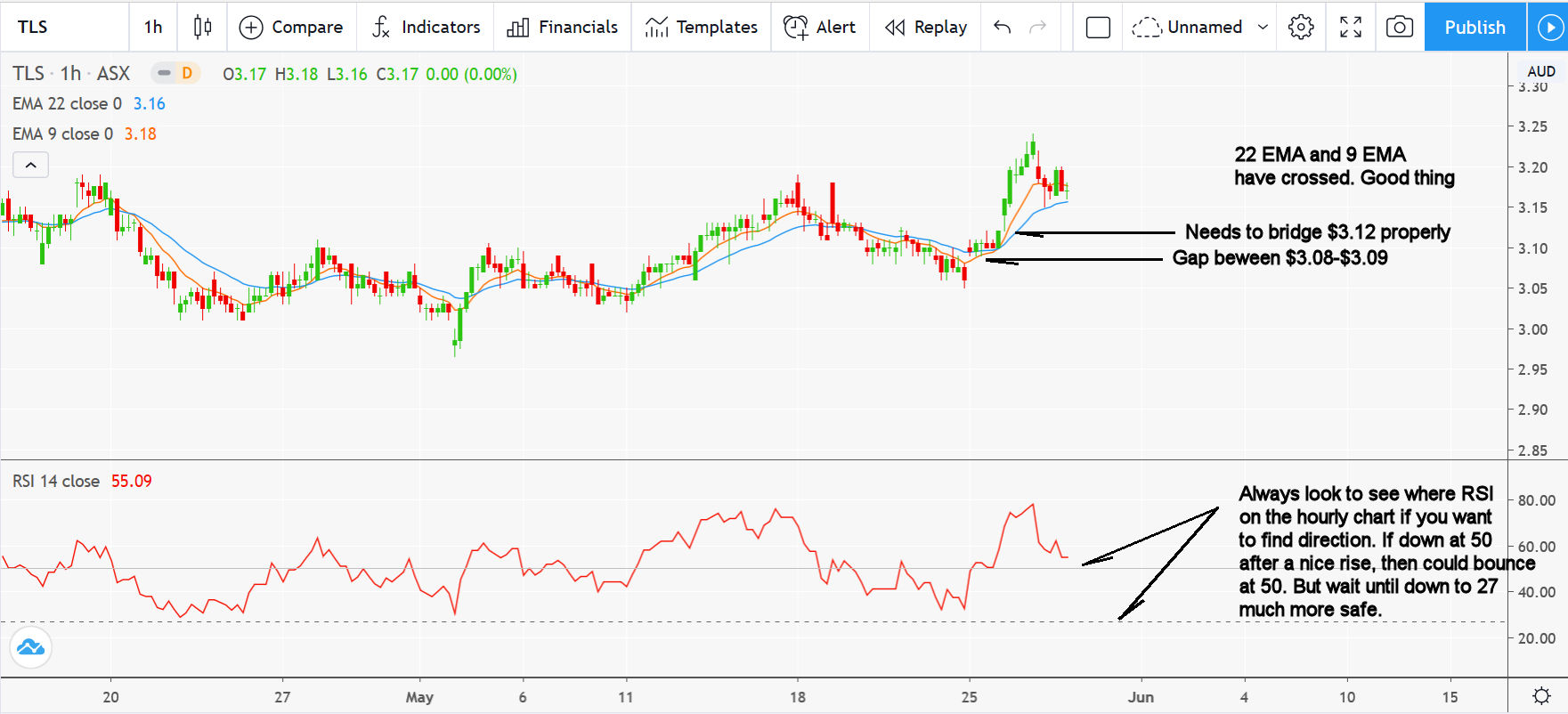Click the 60.00 RSI scale label
This screenshot has height=714, width=1568.
coord(1536,547)
